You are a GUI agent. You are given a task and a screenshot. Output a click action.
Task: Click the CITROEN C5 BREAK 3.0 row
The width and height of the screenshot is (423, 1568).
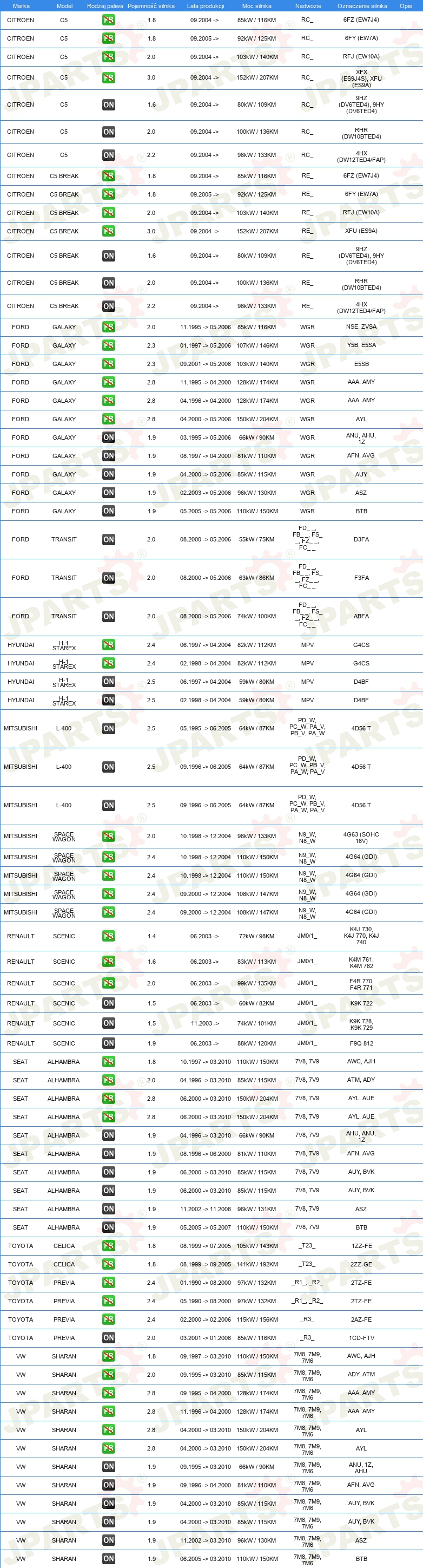point(212,231)
